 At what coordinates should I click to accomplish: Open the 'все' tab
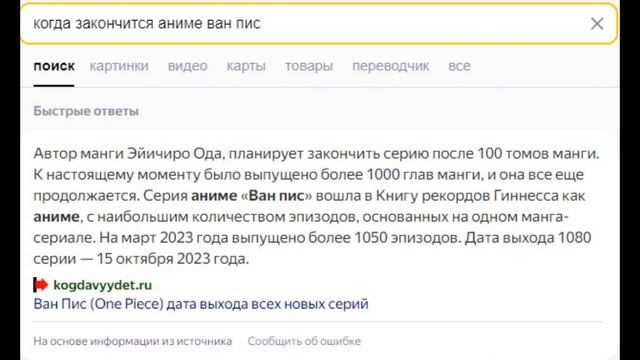[459, 66]
